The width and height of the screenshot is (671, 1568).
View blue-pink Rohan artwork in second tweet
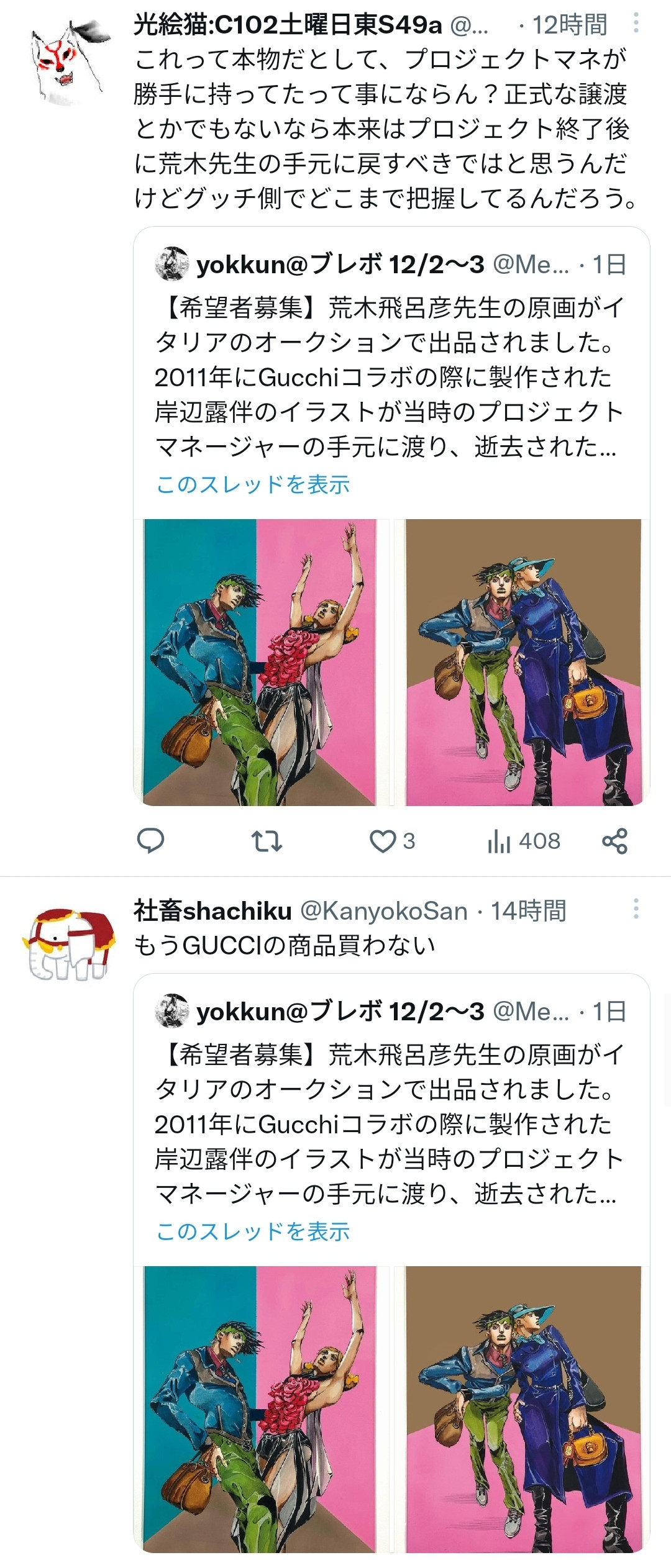click(261, 1409)
